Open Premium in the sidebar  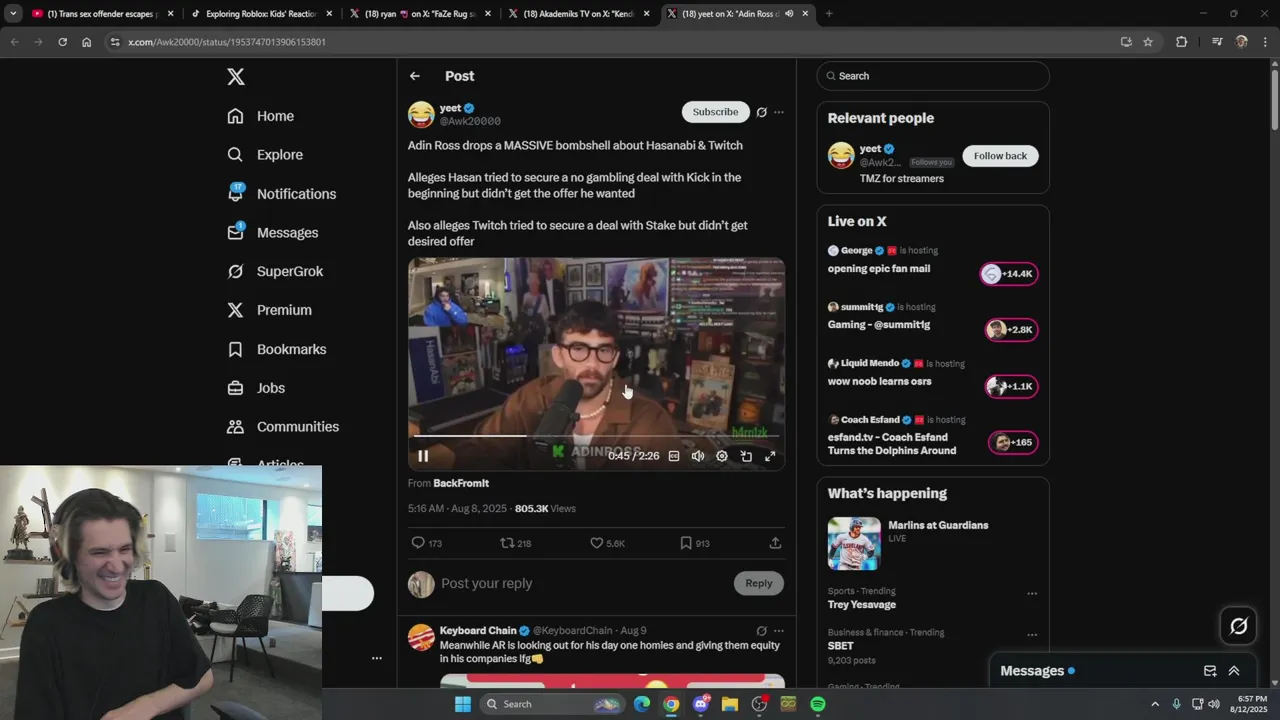(269, 310)
